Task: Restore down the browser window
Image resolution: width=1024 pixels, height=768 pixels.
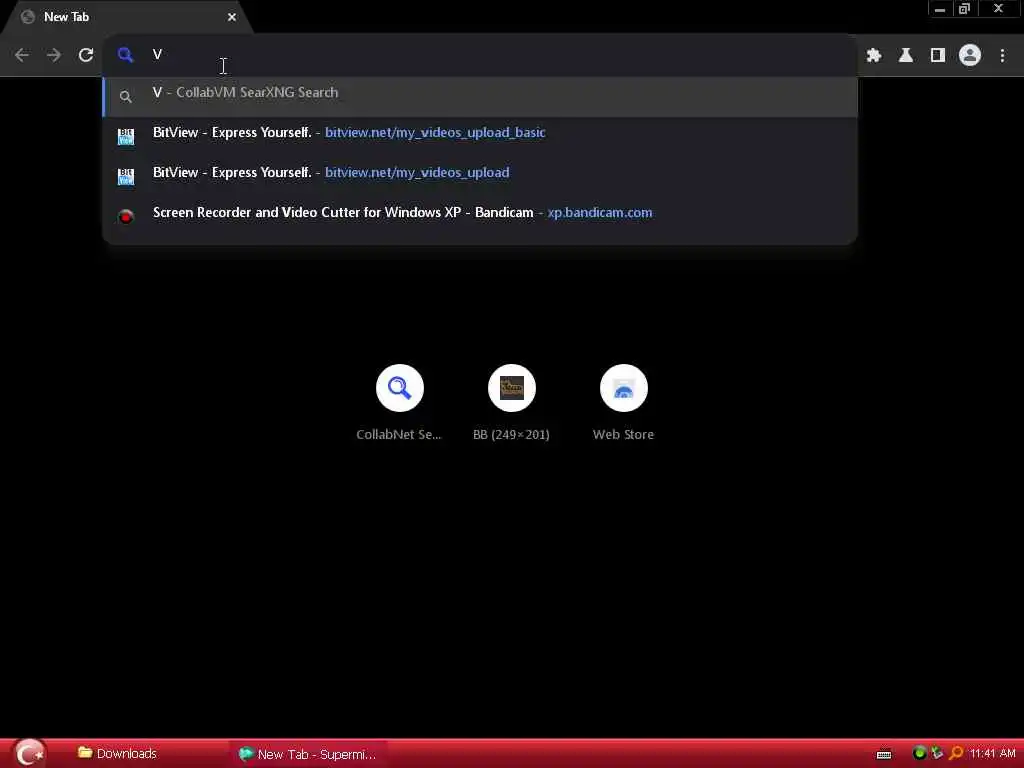Action: click(x=964, y=9)
